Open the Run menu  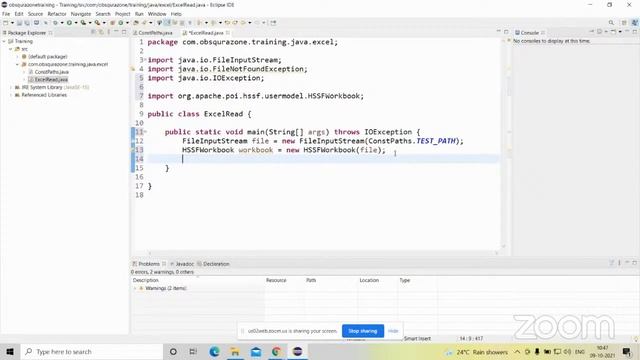[x=139, y=14]
